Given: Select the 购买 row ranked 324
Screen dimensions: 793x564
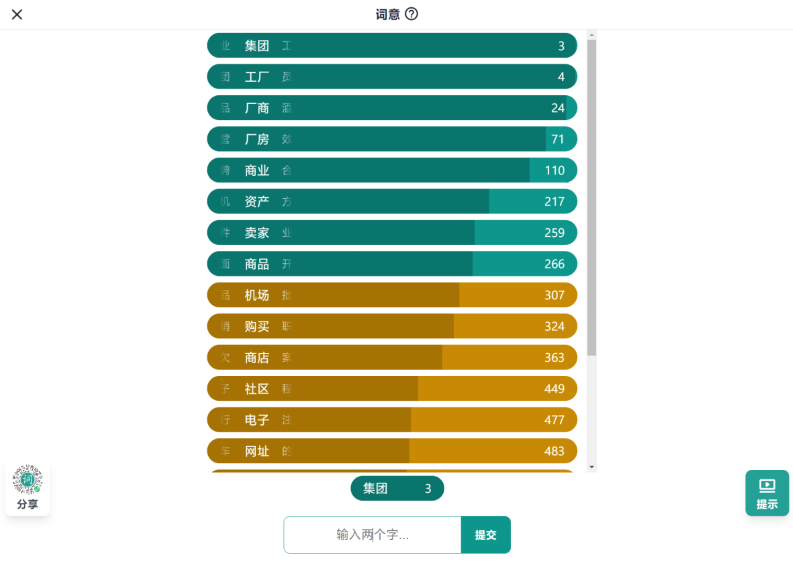Looking at the screenshot, I should click(x=392, y=326).
